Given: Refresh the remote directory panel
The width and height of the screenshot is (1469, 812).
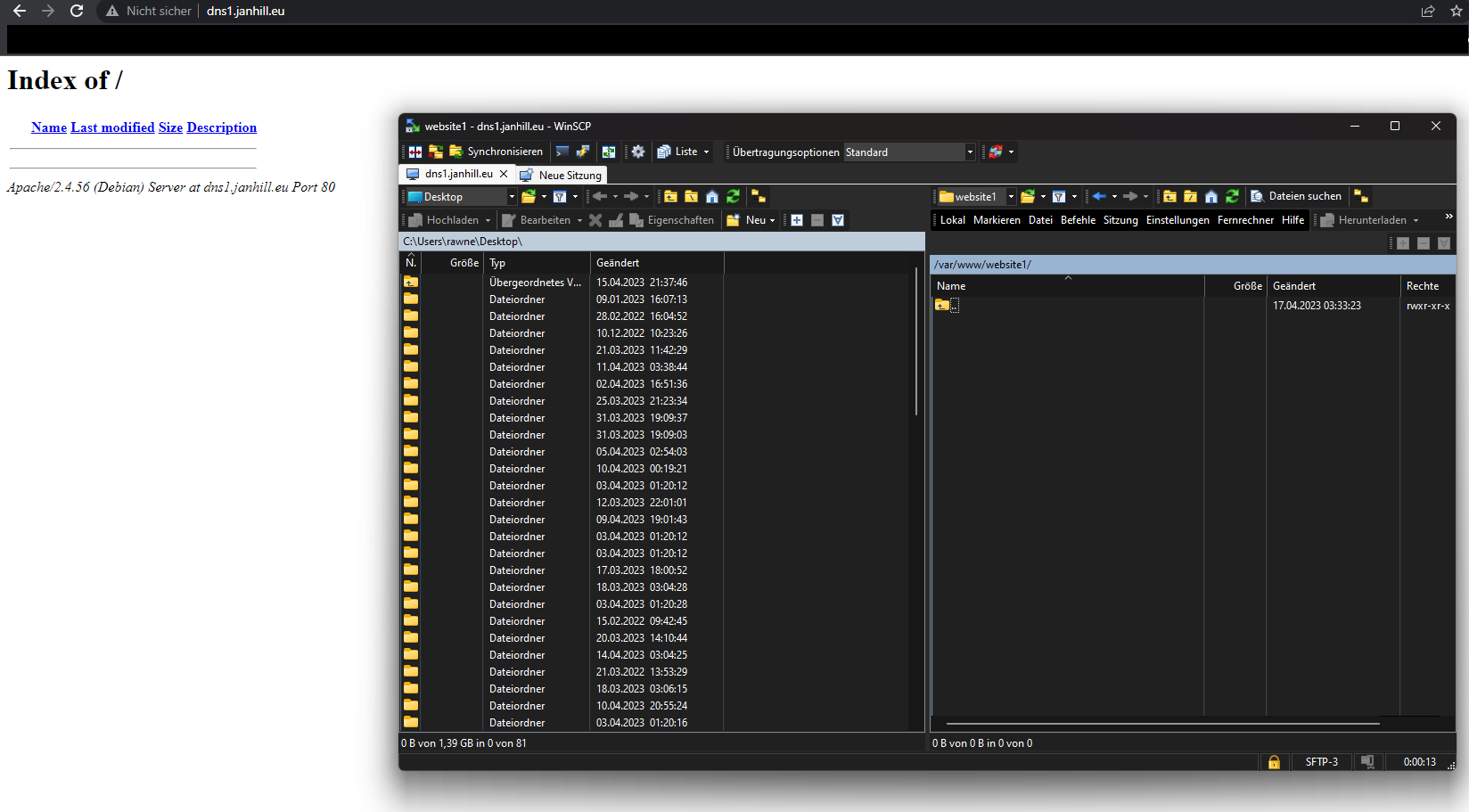Looking at the screenshot, I should tap(1232, 196).
